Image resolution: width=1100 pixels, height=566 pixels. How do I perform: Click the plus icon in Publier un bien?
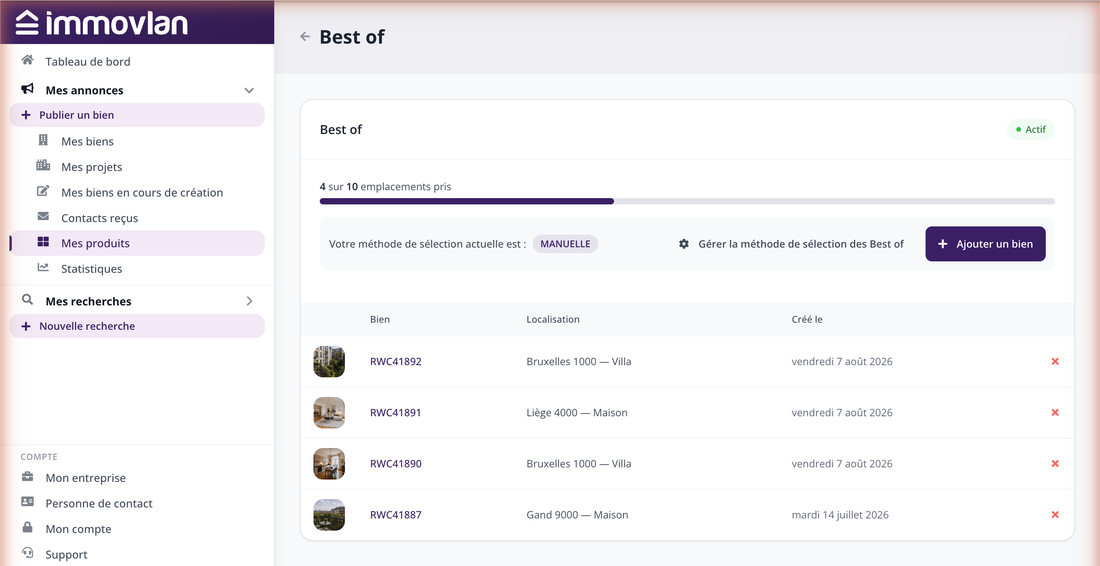pyautogui.click(x=26, y=115)
